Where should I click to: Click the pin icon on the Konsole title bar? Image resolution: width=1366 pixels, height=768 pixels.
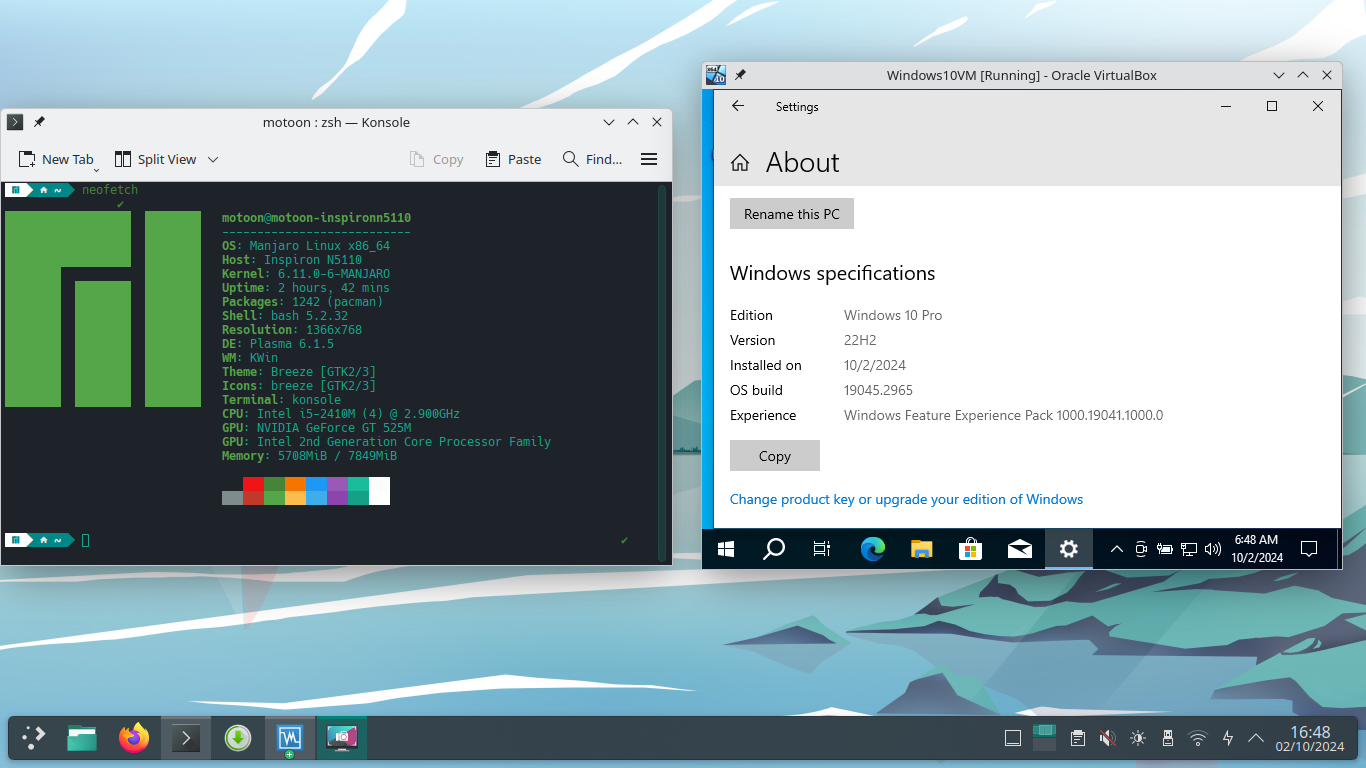point(39,122)
